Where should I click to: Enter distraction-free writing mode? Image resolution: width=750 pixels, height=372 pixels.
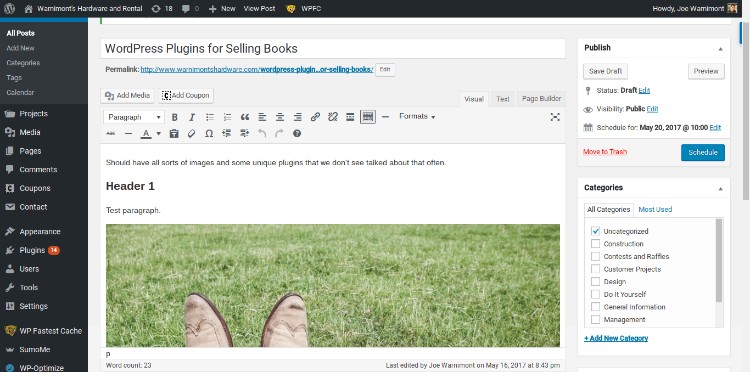click(555, 117)
